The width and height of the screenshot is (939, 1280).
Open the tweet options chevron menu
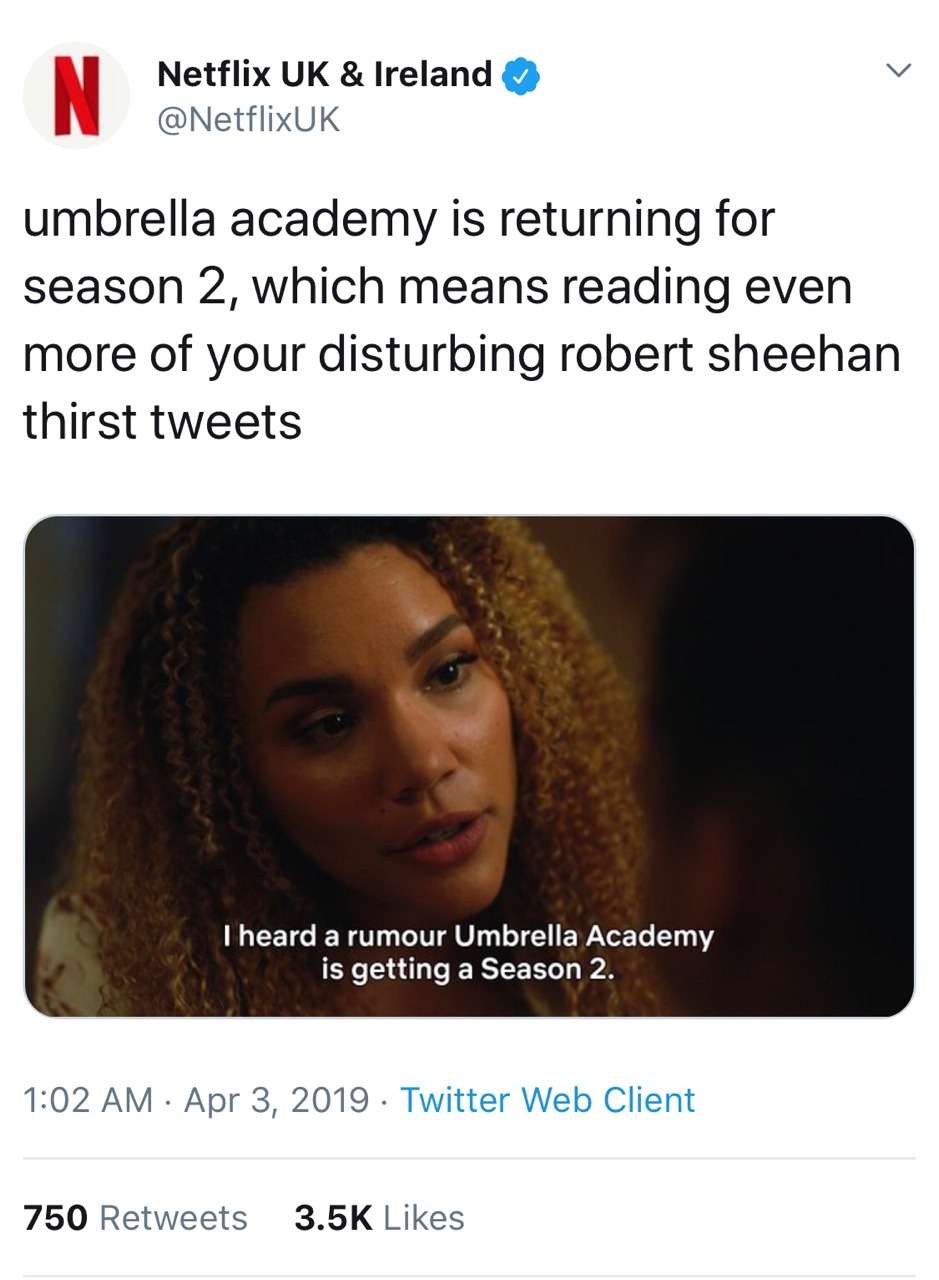point(899,71)
